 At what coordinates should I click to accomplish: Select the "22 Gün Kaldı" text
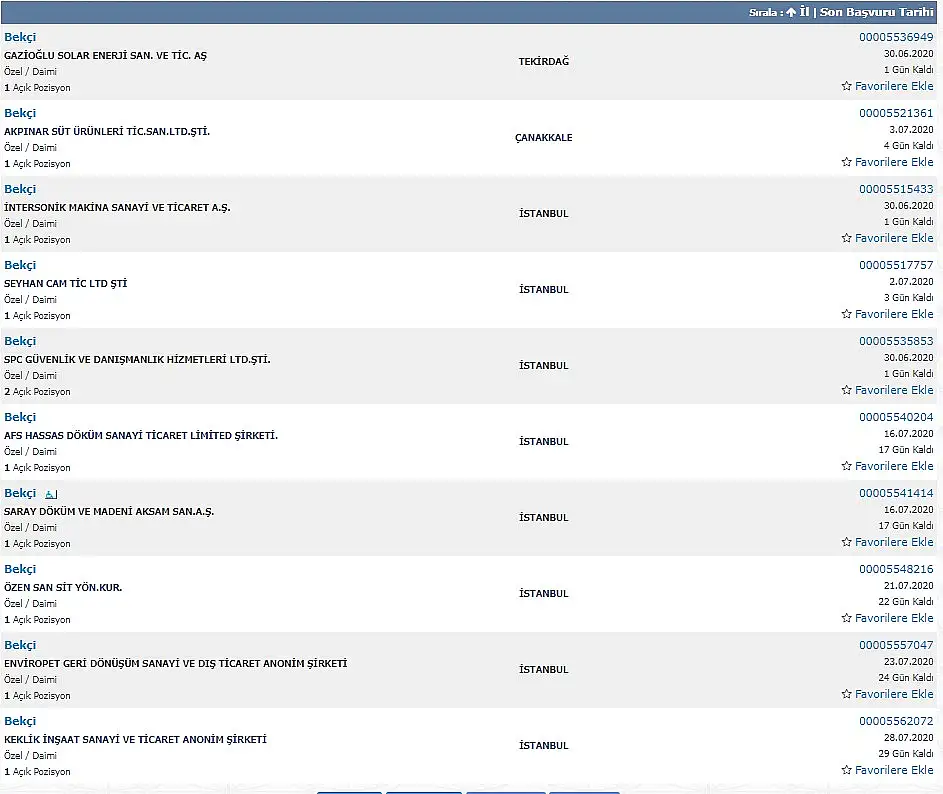coord(906,602)
